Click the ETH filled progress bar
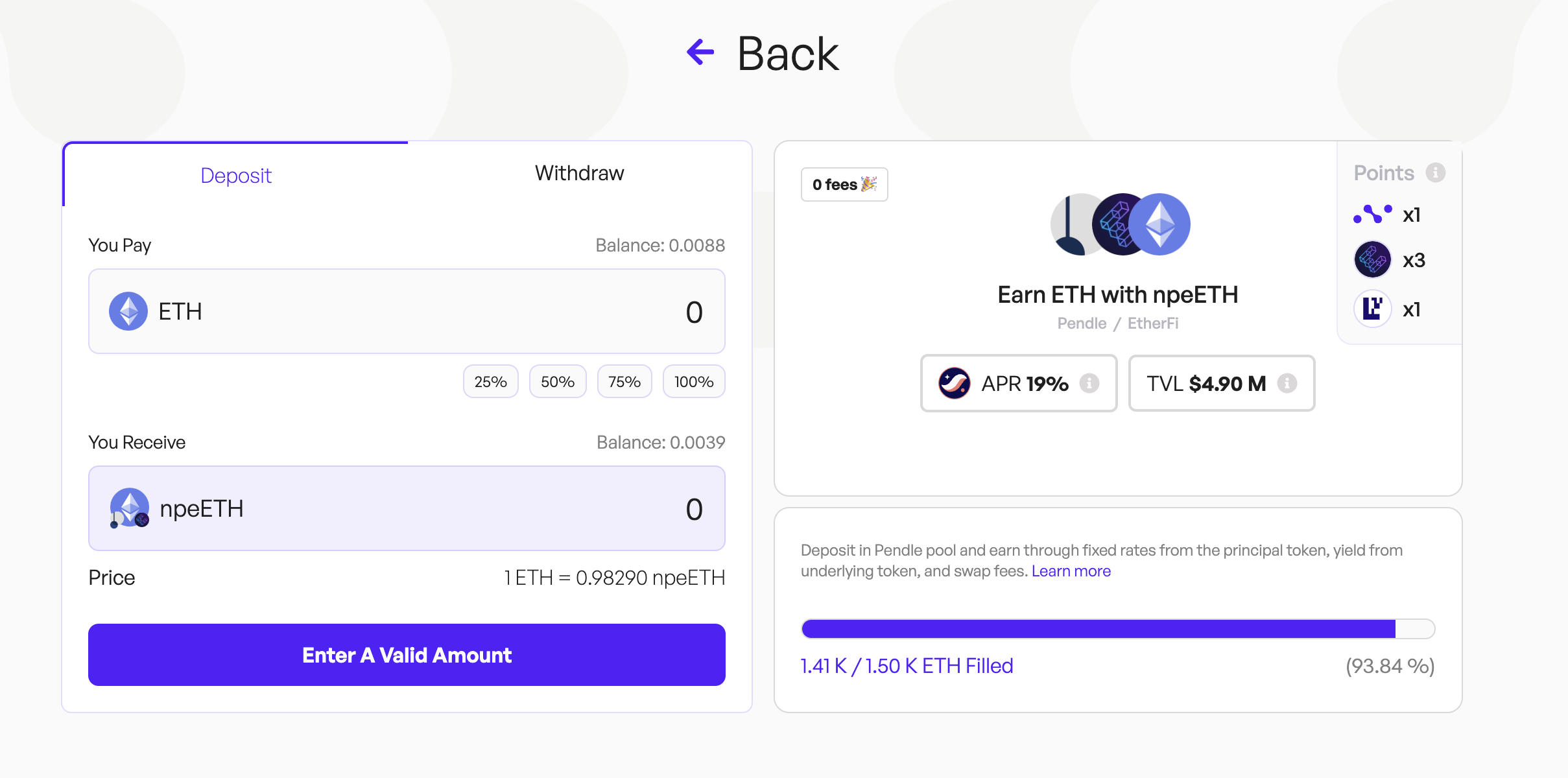Image resolution: width=1568 pixels, height=778 pixels. [1117, 629]
